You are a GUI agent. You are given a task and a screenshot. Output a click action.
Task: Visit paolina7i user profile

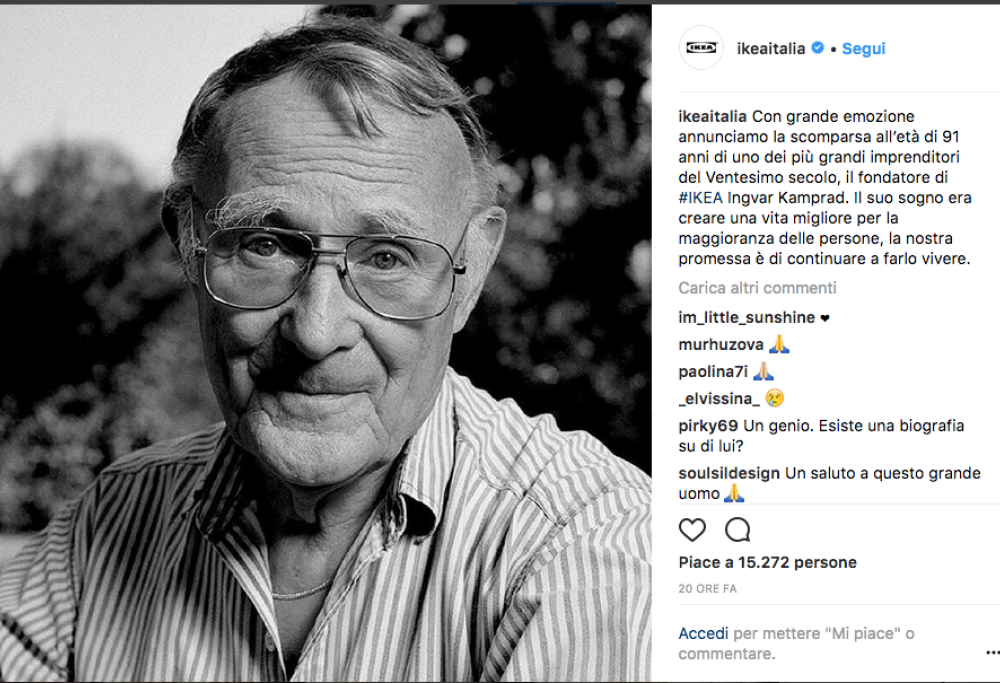712,371
